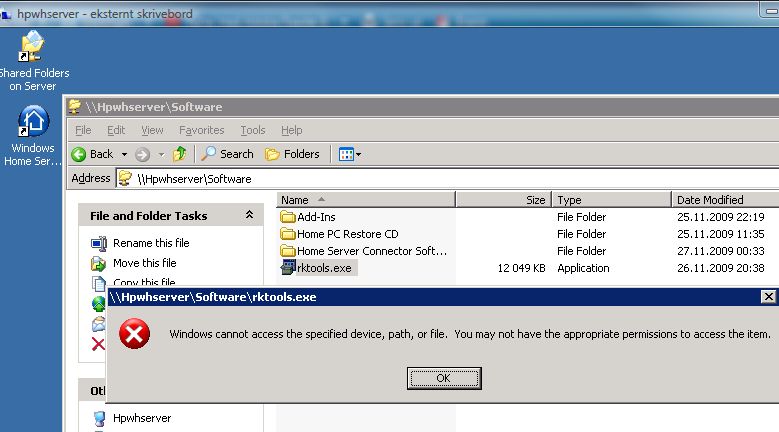The image size is (779, 432).
Task: Open the Help menu
Action: pos(292,130)
